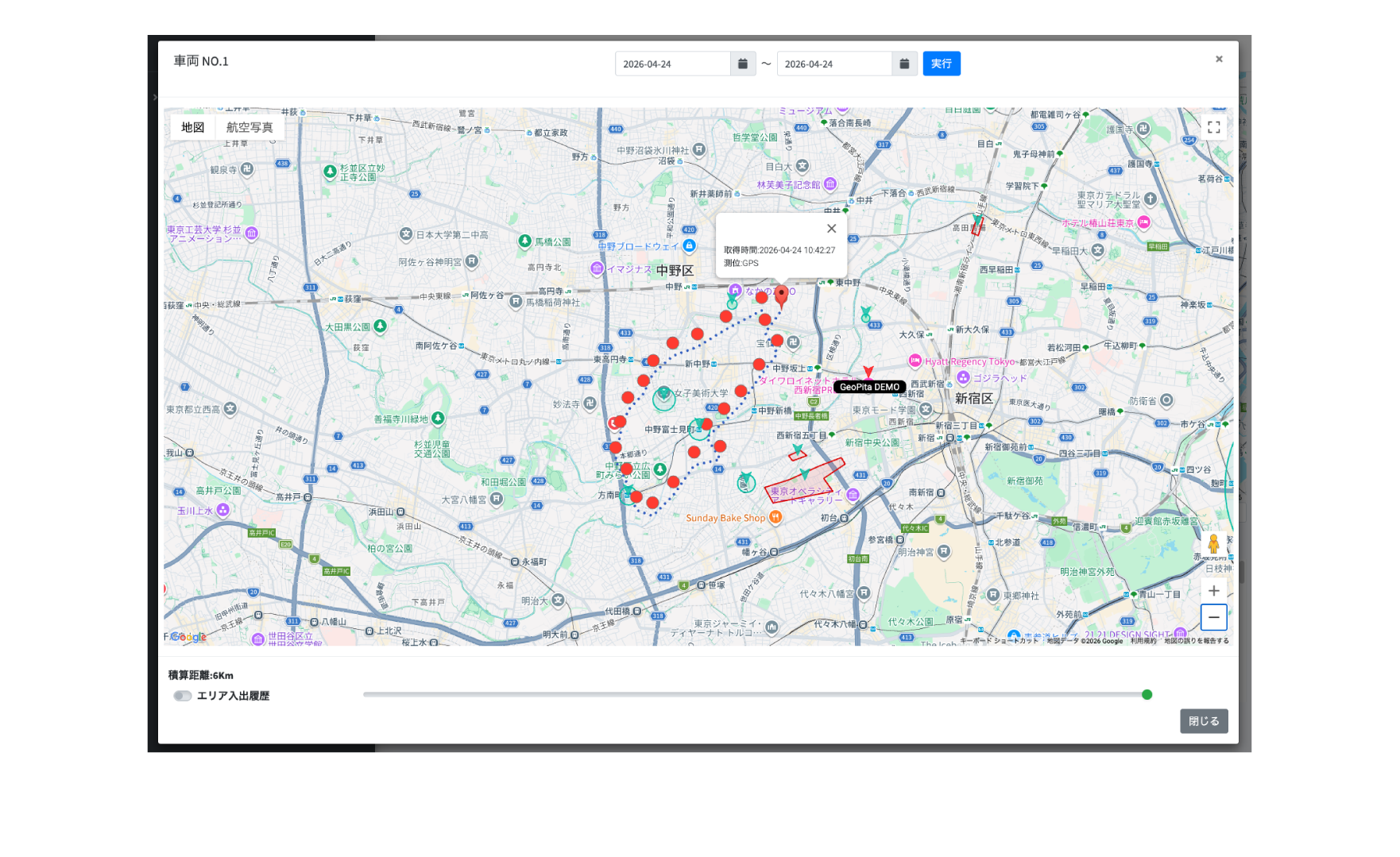Viewport: 1400px width, 857px height.
Task: Close the 車両 NO.1 dialog
Action: pos(1219,60)
